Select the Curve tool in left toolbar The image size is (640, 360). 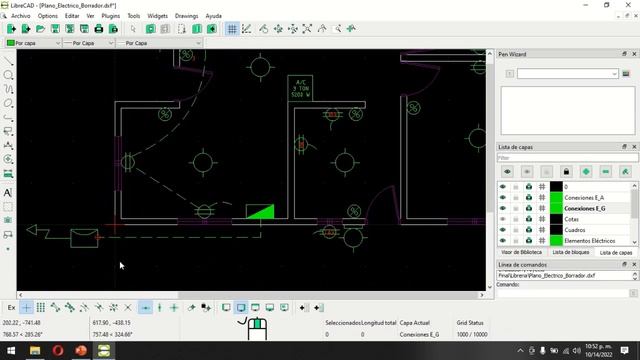point(8,89)
